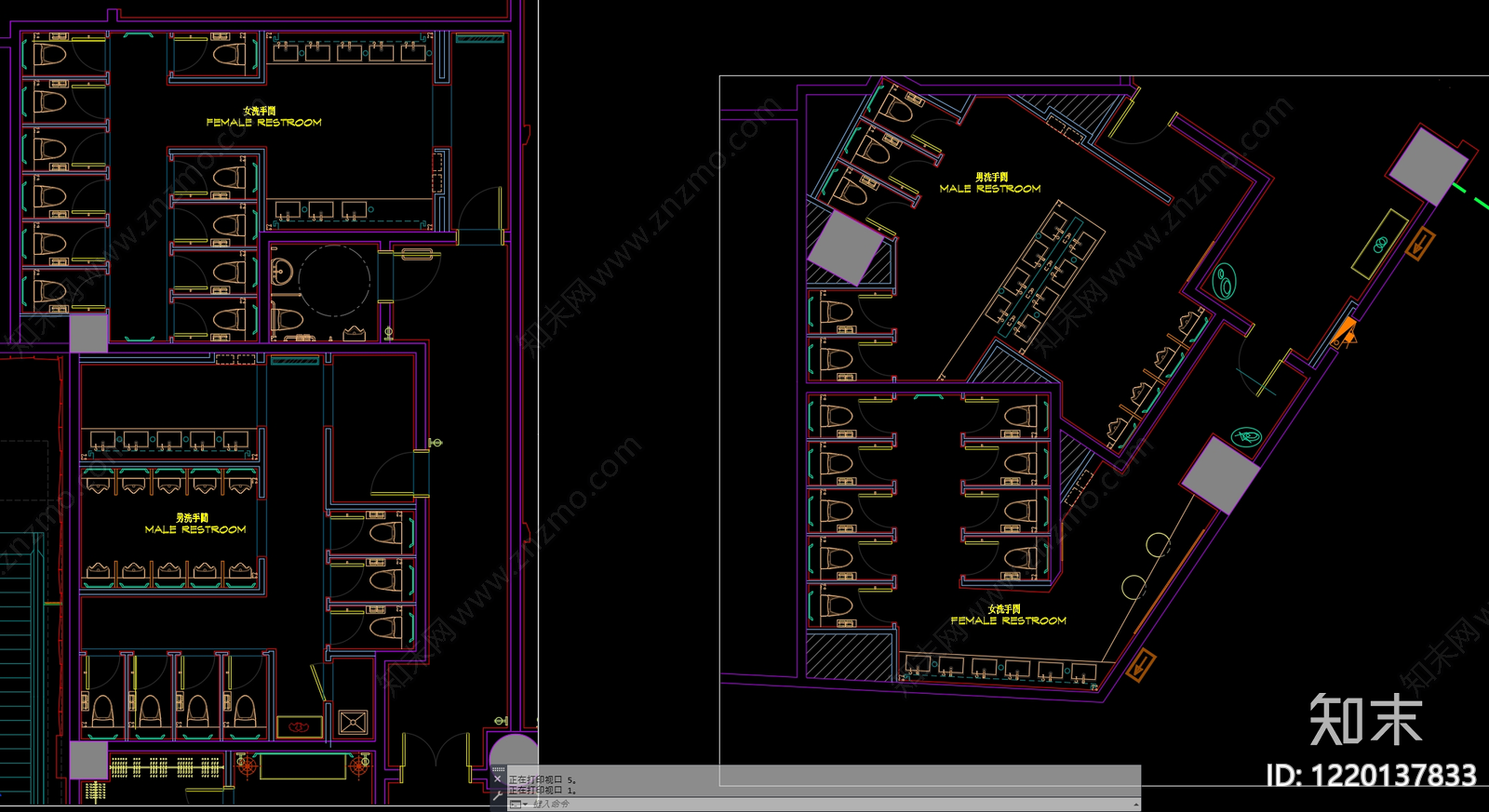
Task: Open command line customize wrench menu
Action: click(x=498, y=796)
